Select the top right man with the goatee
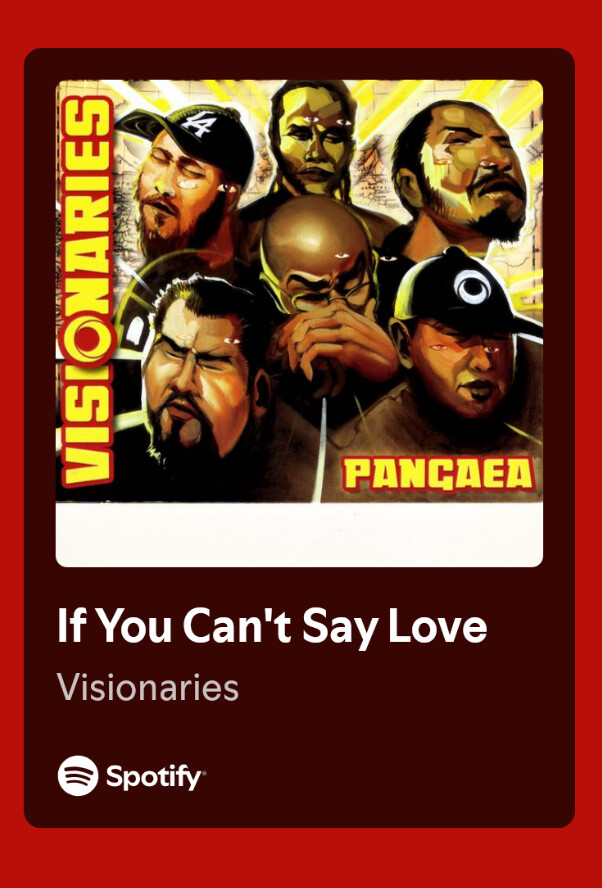Image resolution: width=602 pixels, height=888 pixels. click(x=463, y=169)
